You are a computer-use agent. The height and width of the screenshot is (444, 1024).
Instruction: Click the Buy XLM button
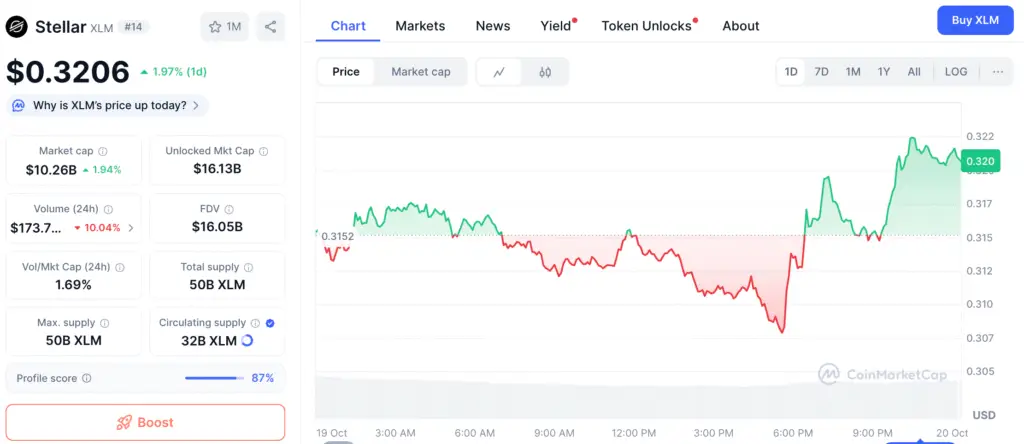pos(974,20)
